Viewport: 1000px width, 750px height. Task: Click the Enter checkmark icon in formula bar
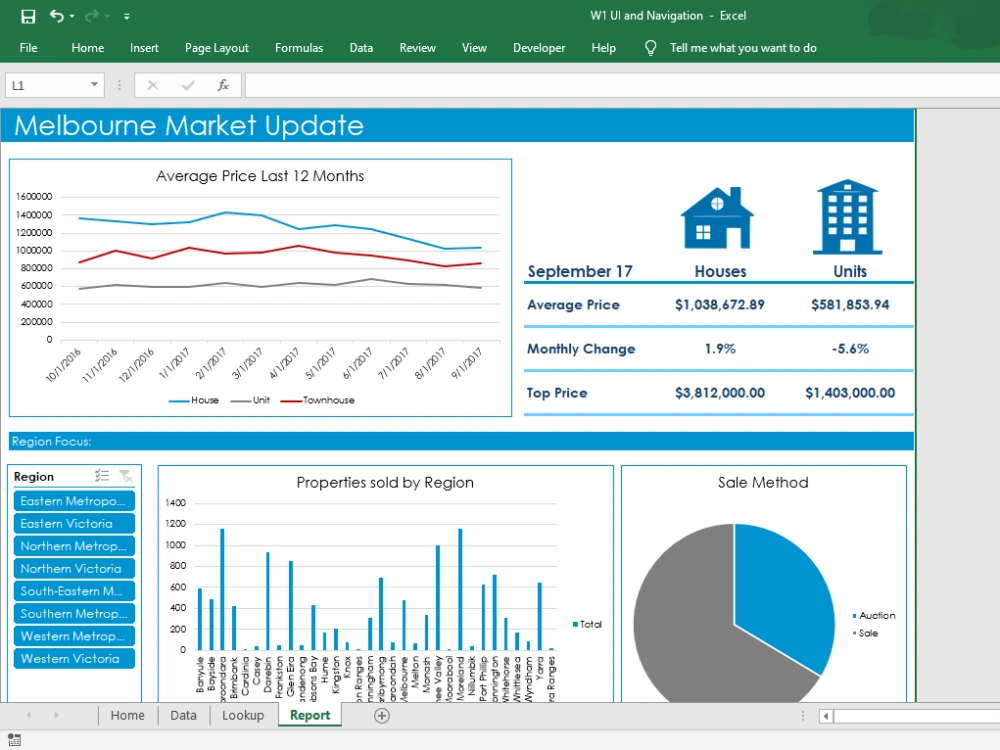(x=188, y=85)
